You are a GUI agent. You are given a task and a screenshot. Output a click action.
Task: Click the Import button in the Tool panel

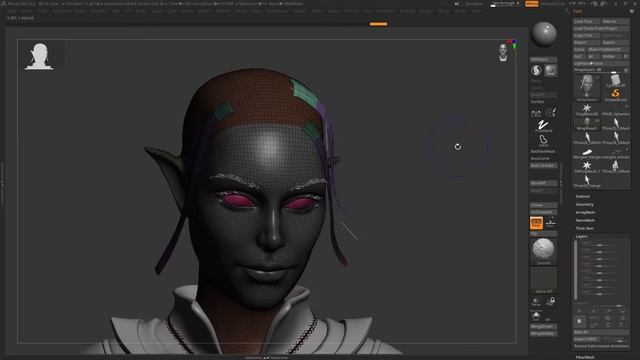[587, 42]
